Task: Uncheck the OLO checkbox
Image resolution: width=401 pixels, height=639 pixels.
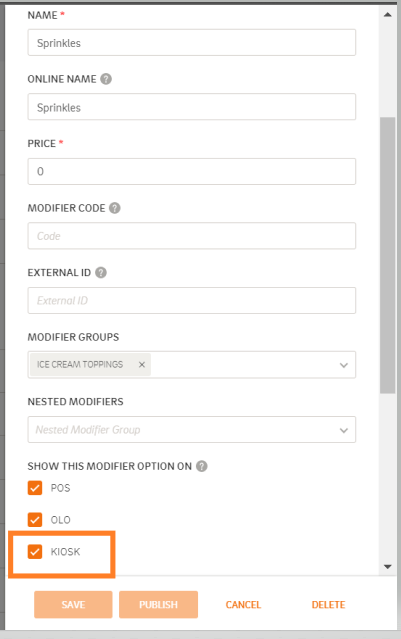Action: 35,519
